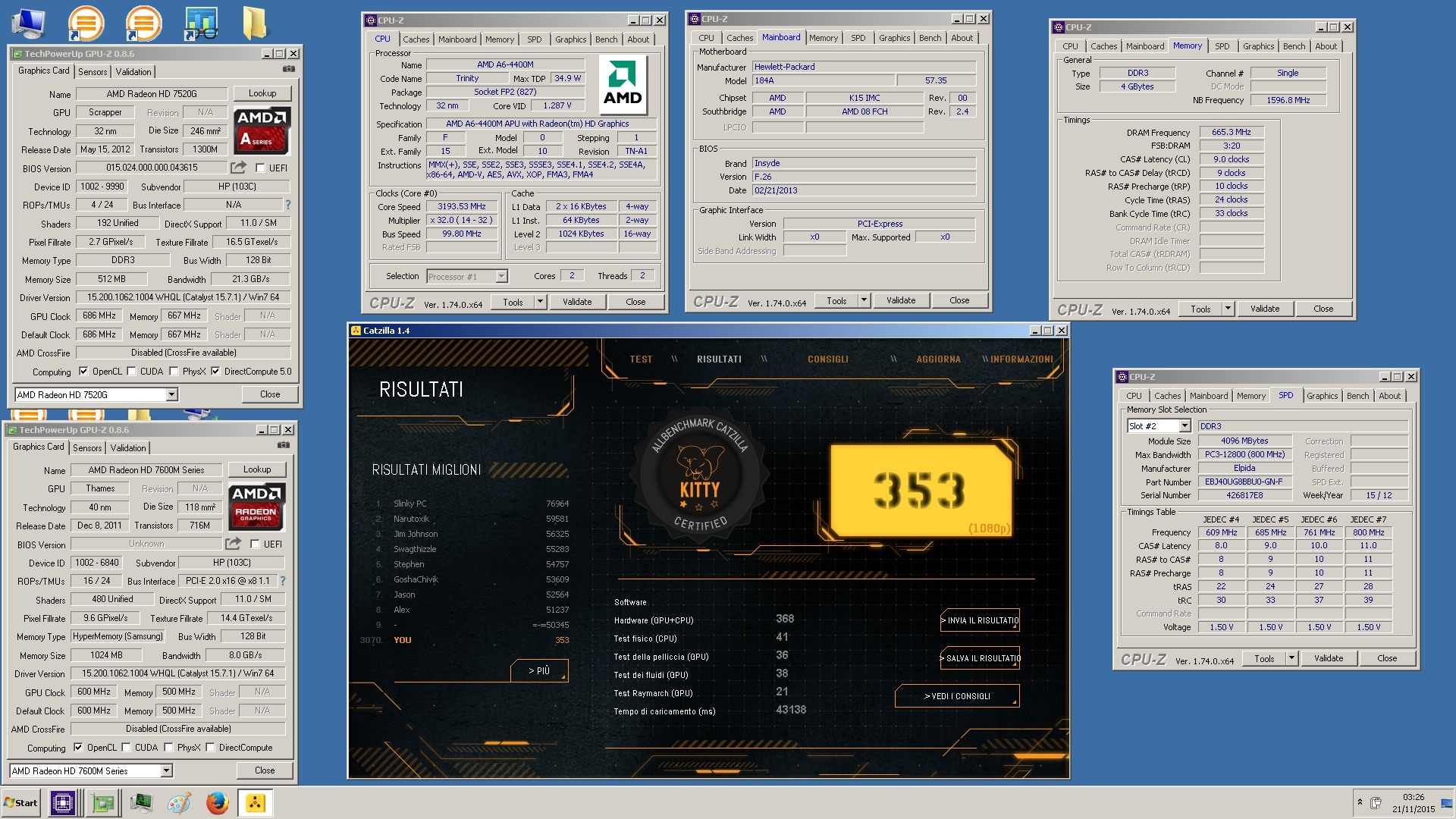Click the AMD A Series logo in GPU-Z

tap(262, 130)
